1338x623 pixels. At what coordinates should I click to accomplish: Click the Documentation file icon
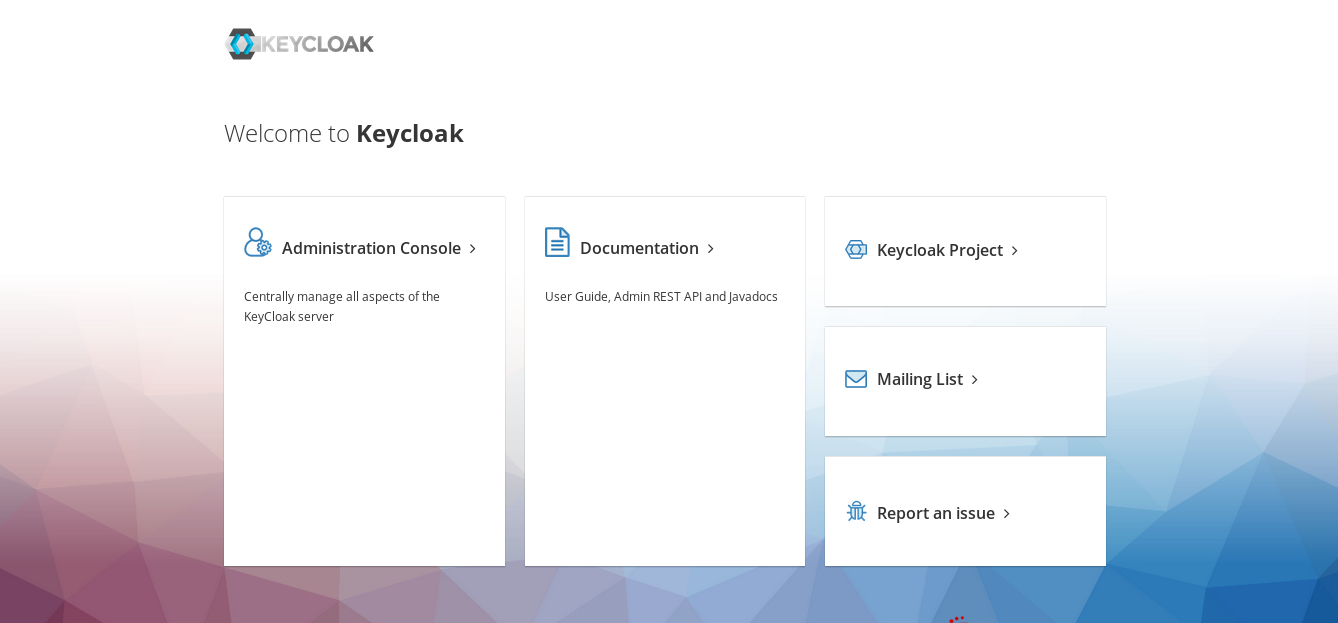click(x=557, y=242)
